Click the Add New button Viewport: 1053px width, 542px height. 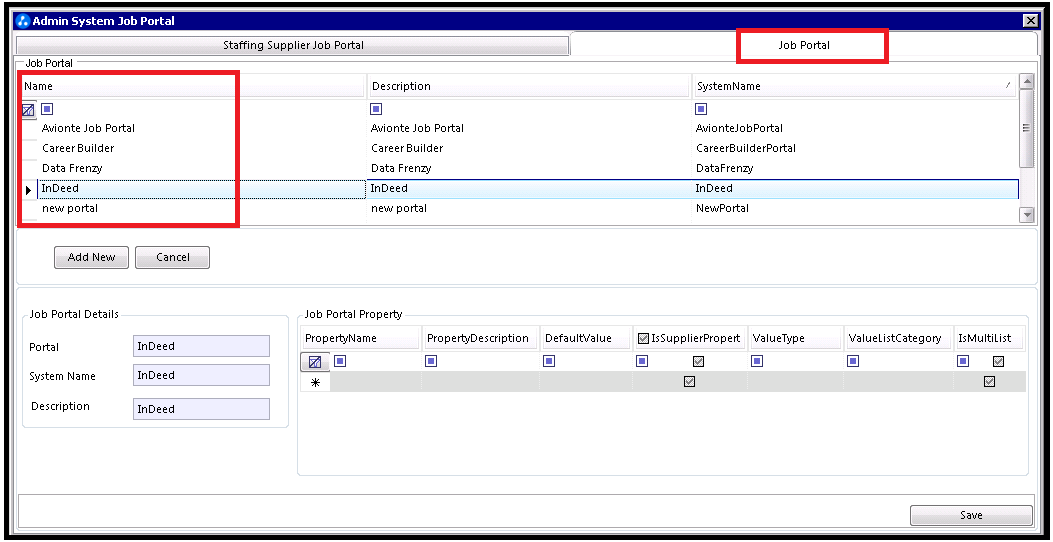[x=91, y=257]
